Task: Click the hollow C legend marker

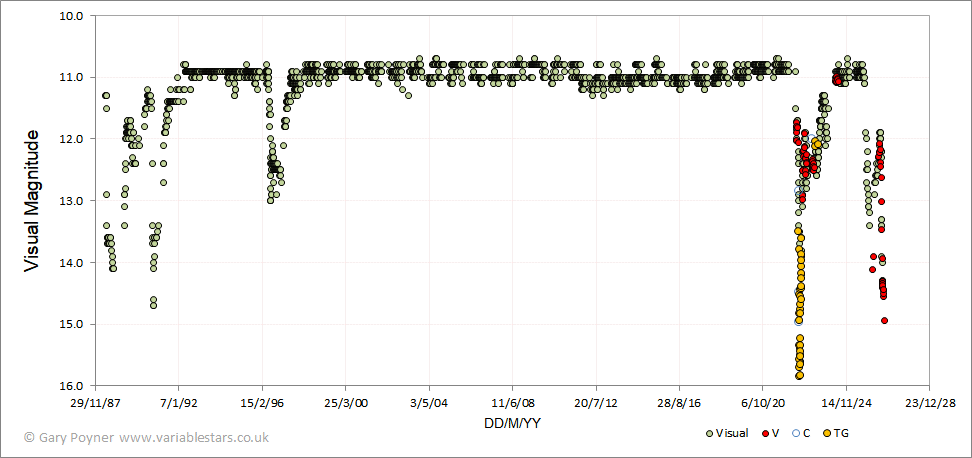Action: pyautogui.click(x=797, y=433)
